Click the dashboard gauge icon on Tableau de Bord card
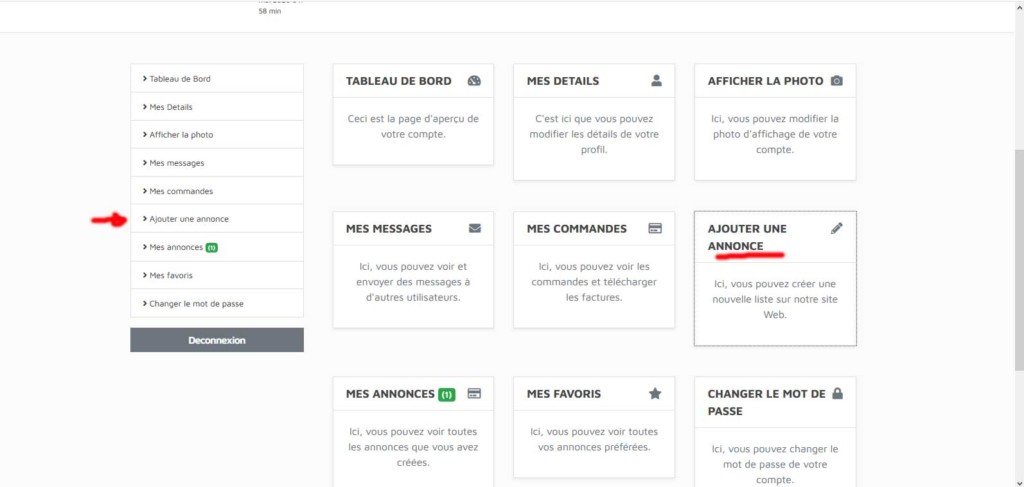This screenshot has height=487, width=1024. click(x=474, y=81)
